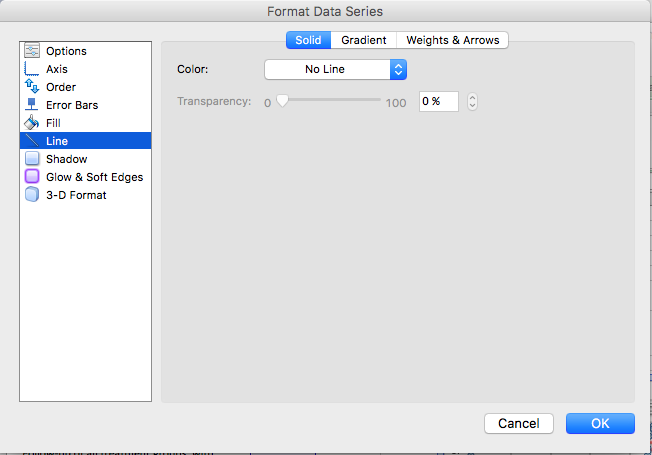Click the Error Bars icon
The width and height of the screenshot is (652, 455).
point(31,105)
